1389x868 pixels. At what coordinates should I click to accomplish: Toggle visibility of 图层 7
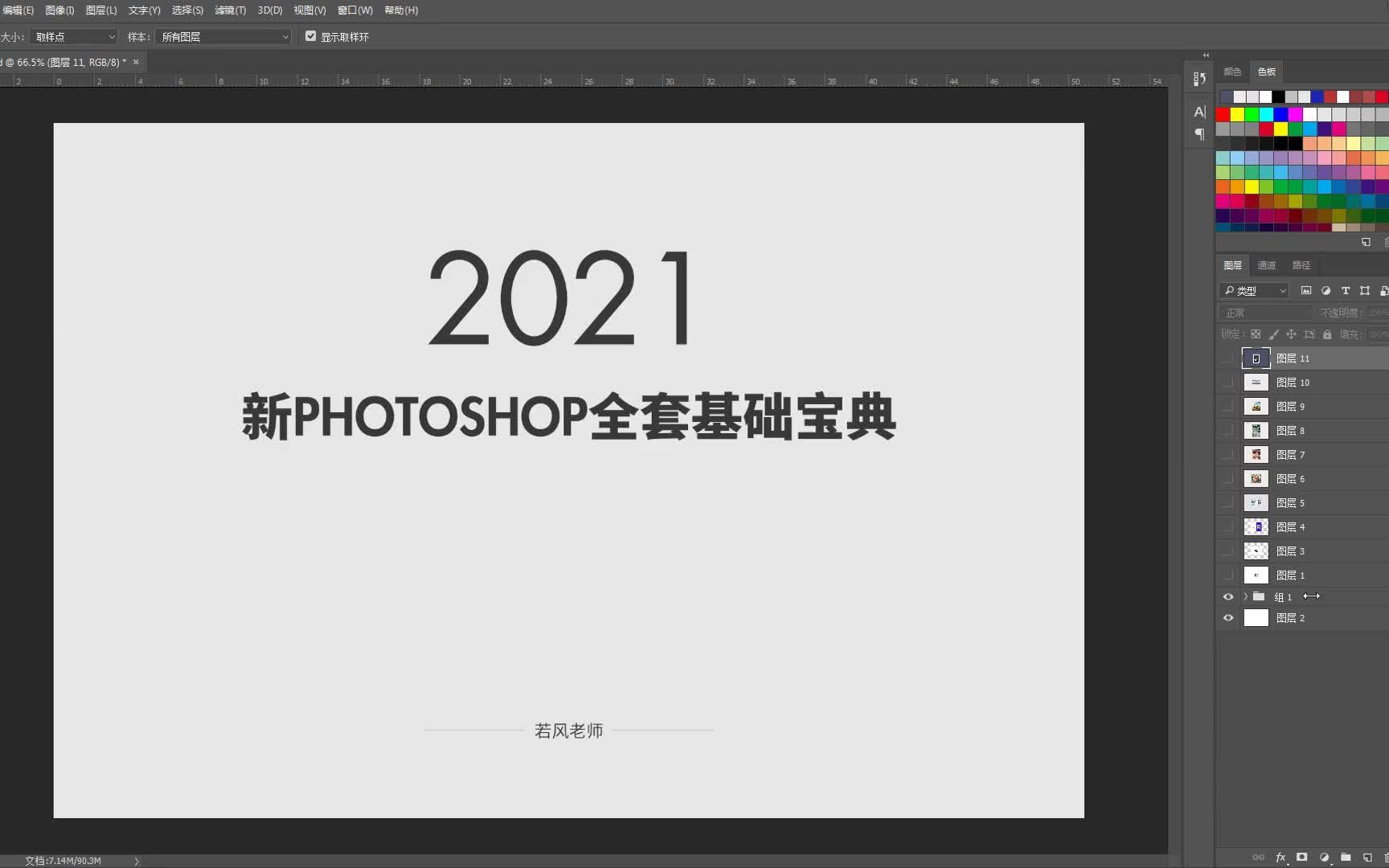pos(1227,455)
